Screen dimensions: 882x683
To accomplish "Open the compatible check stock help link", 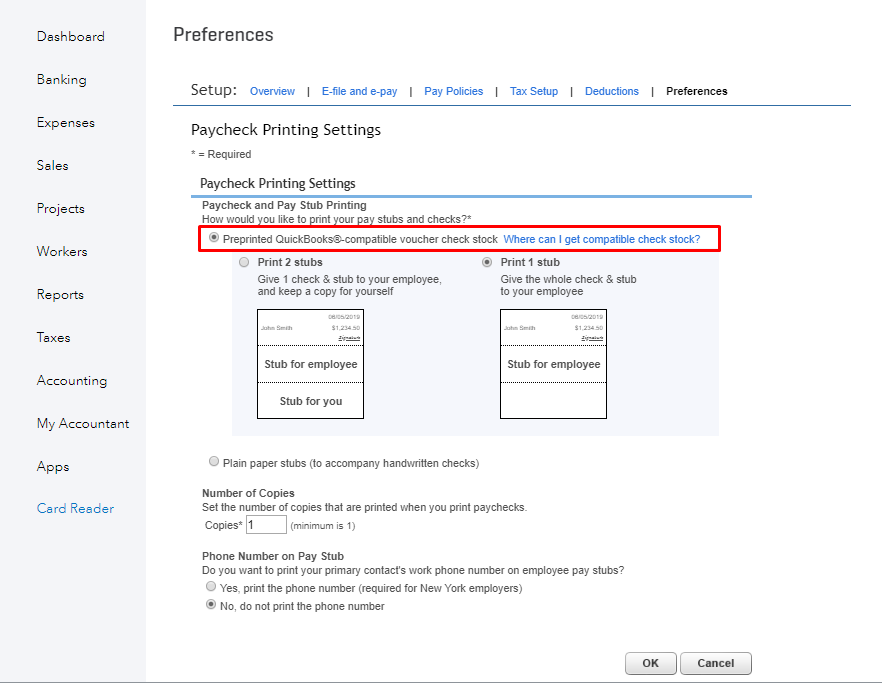I will 601,240.
